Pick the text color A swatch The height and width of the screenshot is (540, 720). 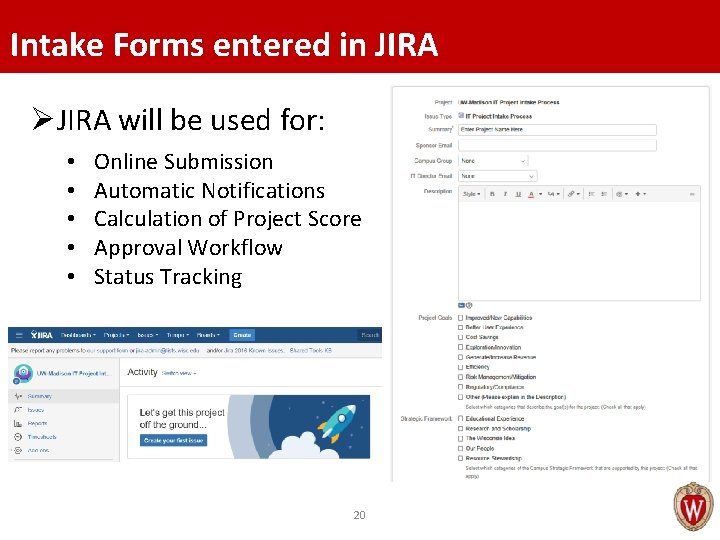click(531, 194)
